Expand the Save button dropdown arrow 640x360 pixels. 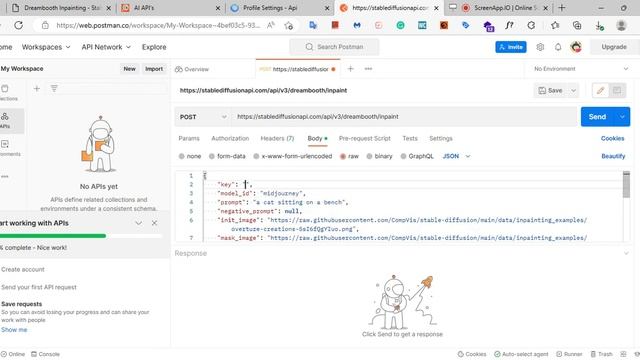point(573,90)
